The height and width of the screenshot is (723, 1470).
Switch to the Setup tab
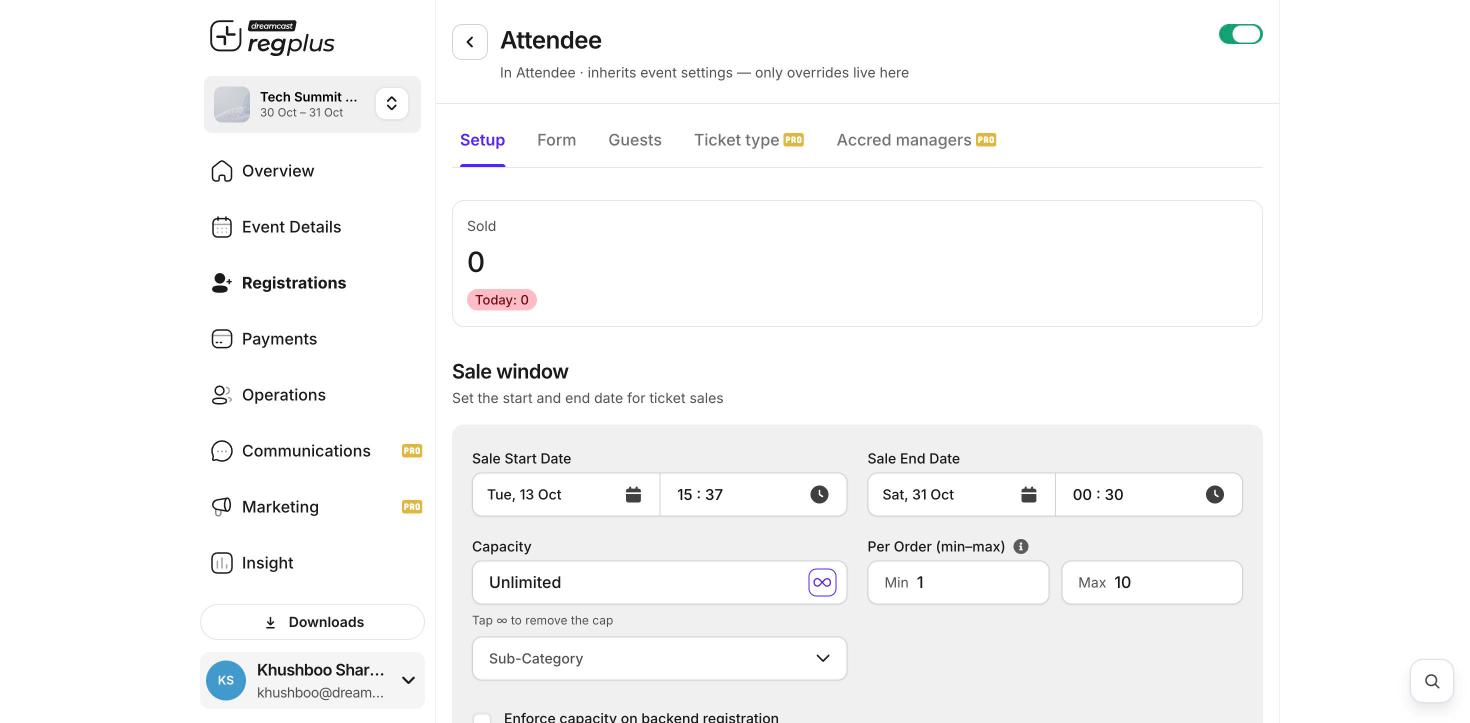tap(482, 140)
